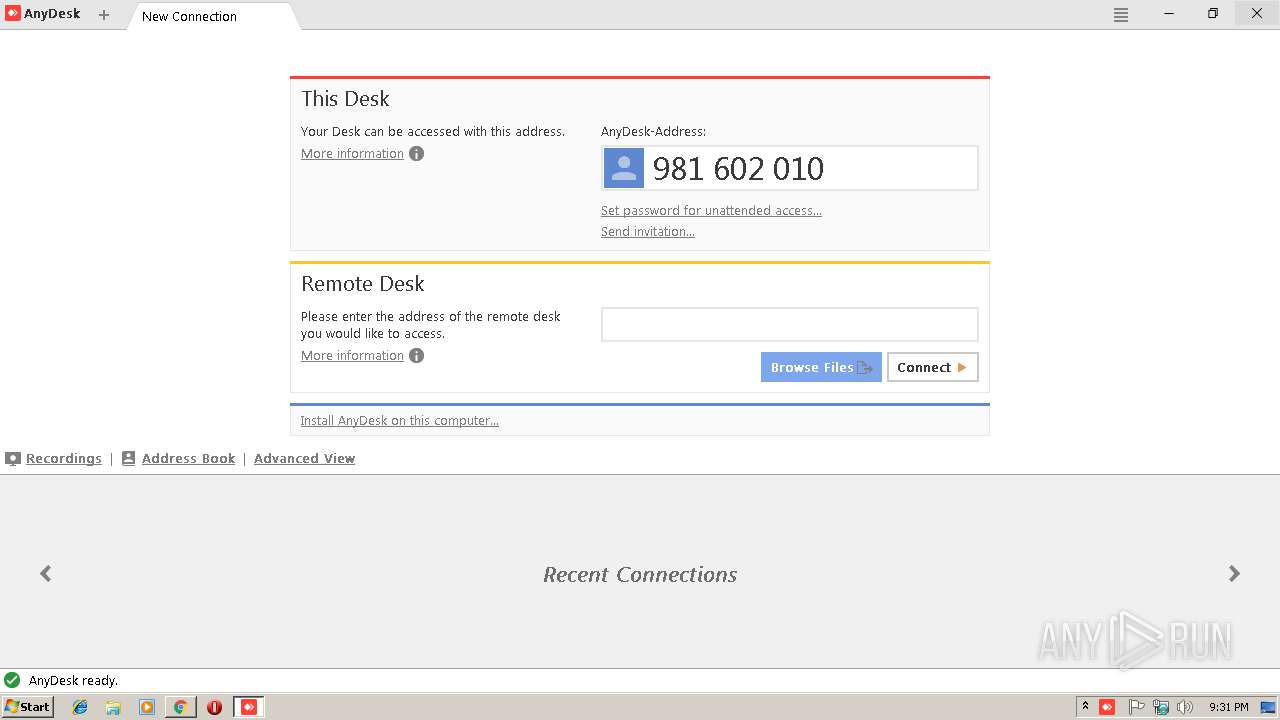The width and height of the screenshot is (1280, 720).
Task: Open the Windows Start menu
Action: (28, 707)
